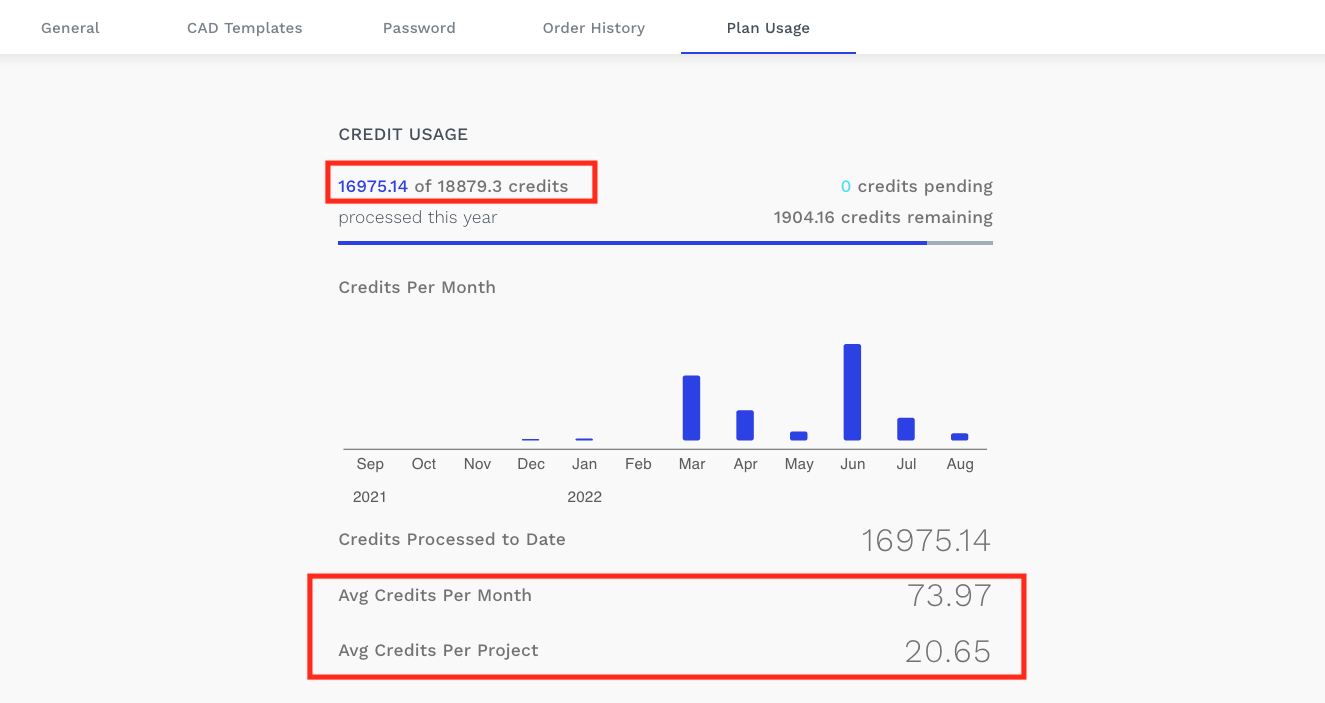Open the General tab

[70, 28]
